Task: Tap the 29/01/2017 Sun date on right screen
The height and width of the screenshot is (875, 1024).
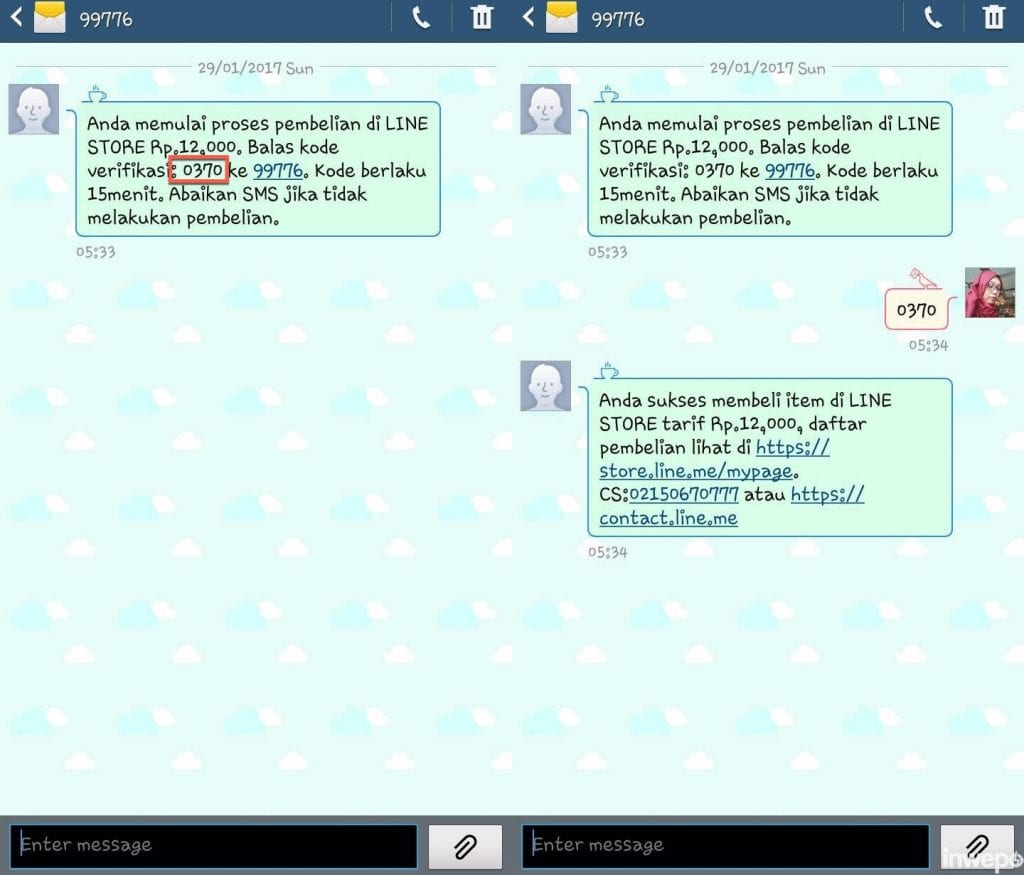Action: click(x=767, y=68)
